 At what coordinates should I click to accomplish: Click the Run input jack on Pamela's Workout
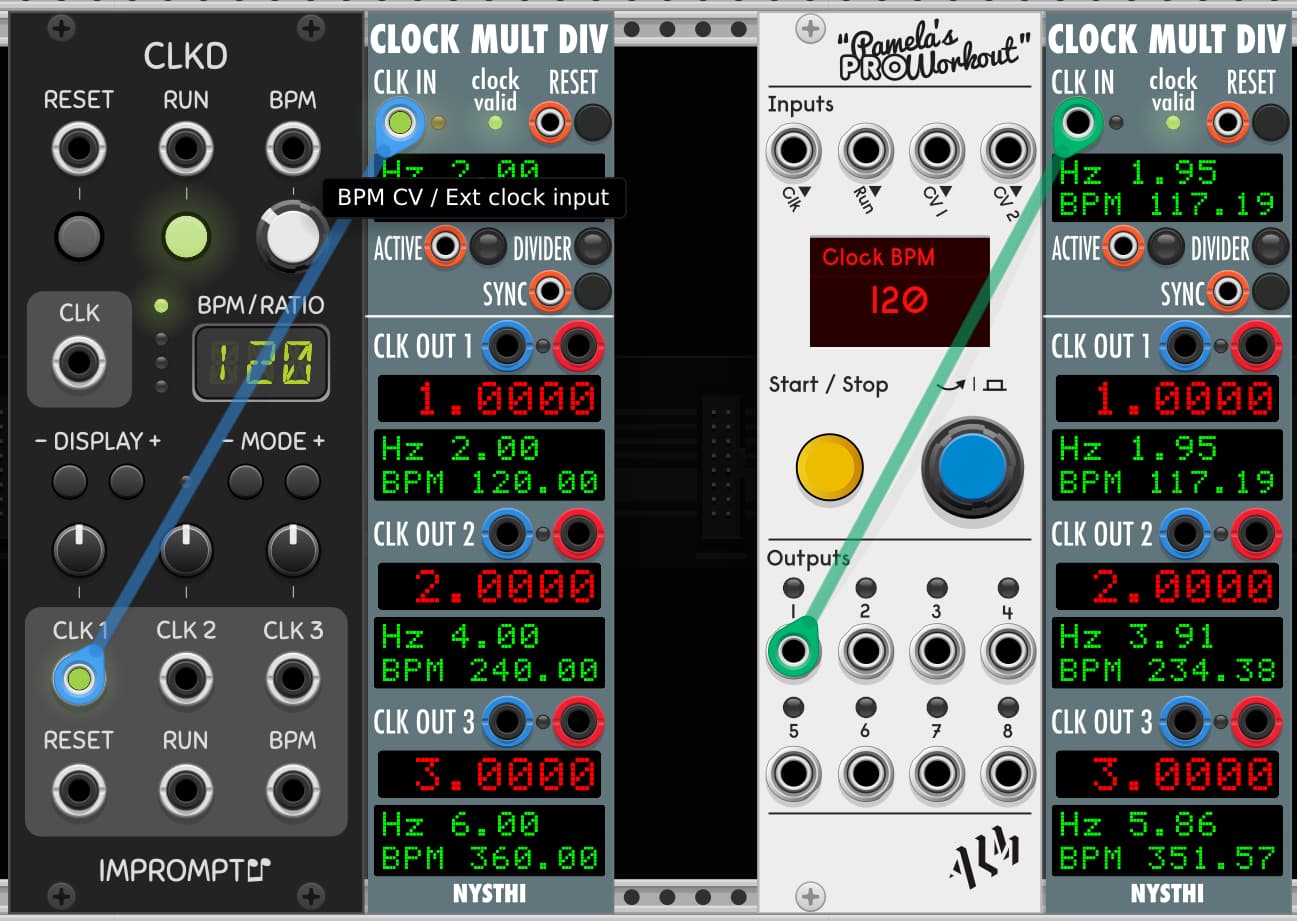865,152
